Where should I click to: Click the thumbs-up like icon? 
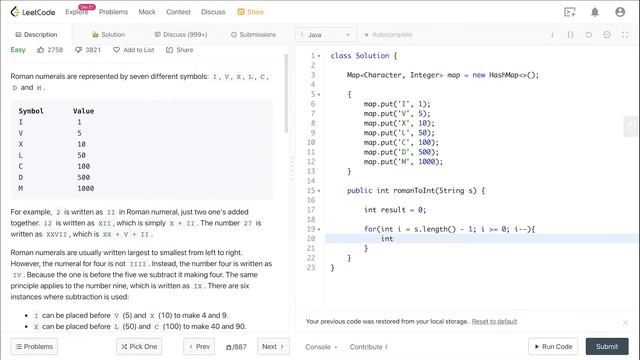[x=40, y=50]
